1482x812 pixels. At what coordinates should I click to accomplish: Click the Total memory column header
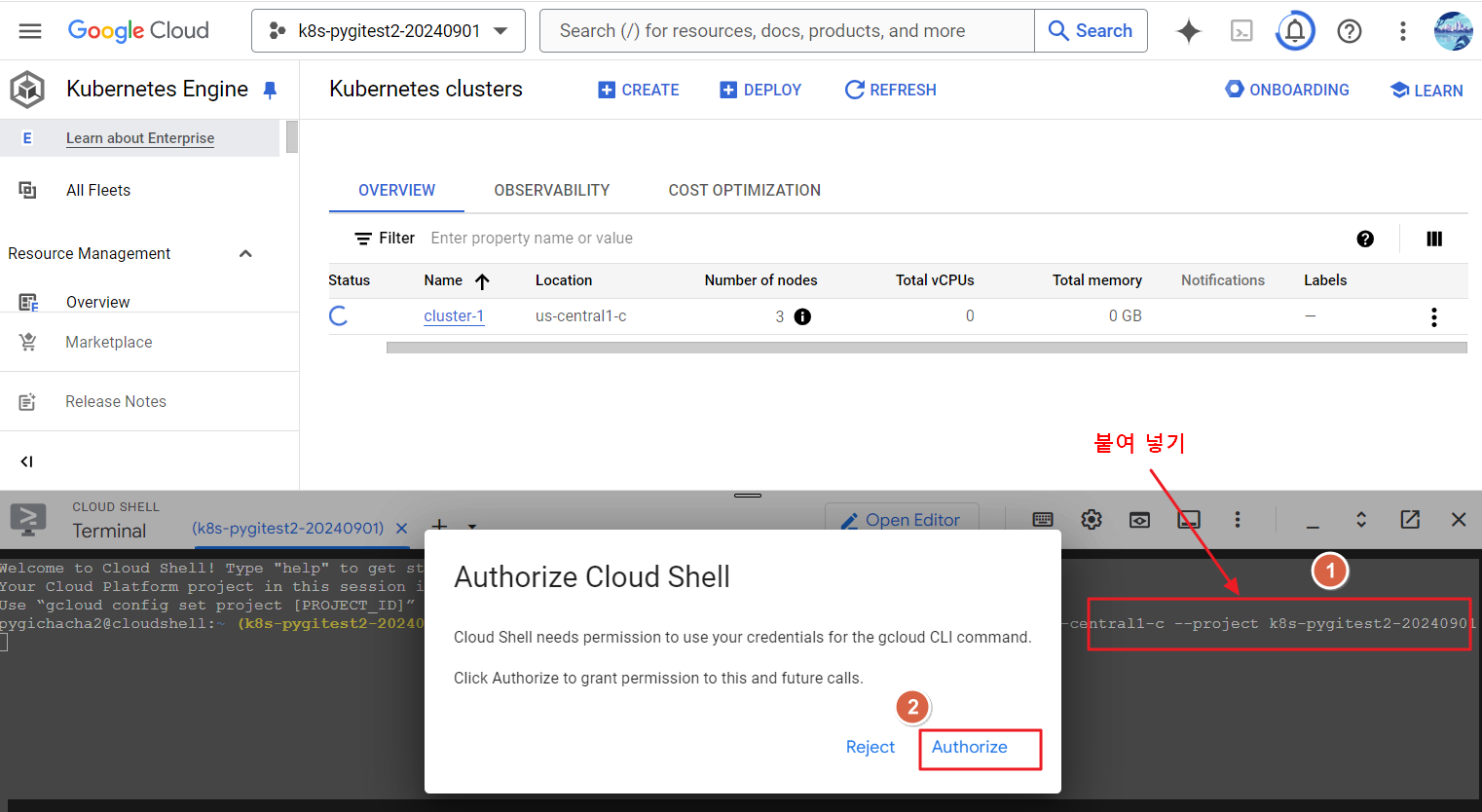(1097, 280)
